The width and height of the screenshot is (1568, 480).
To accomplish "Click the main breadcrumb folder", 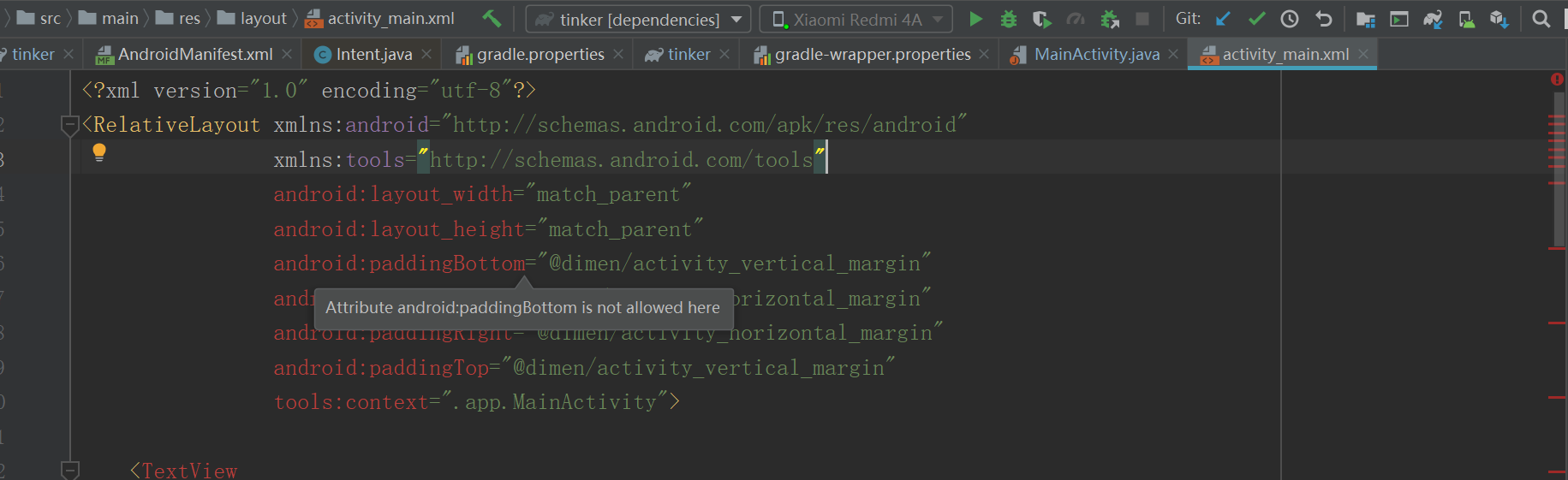I will [x=109, y=18].
